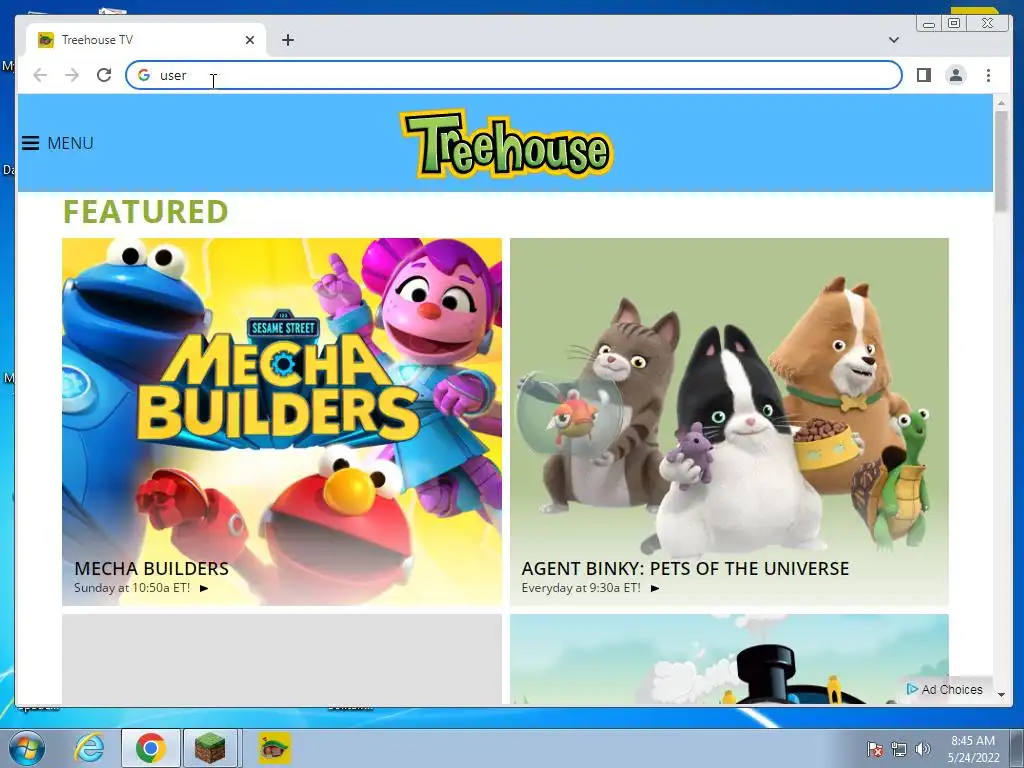Image resolution: width=1024 pixels, height=768 pixels.
Task: Click the MENU label text
Action: point(71,143)
